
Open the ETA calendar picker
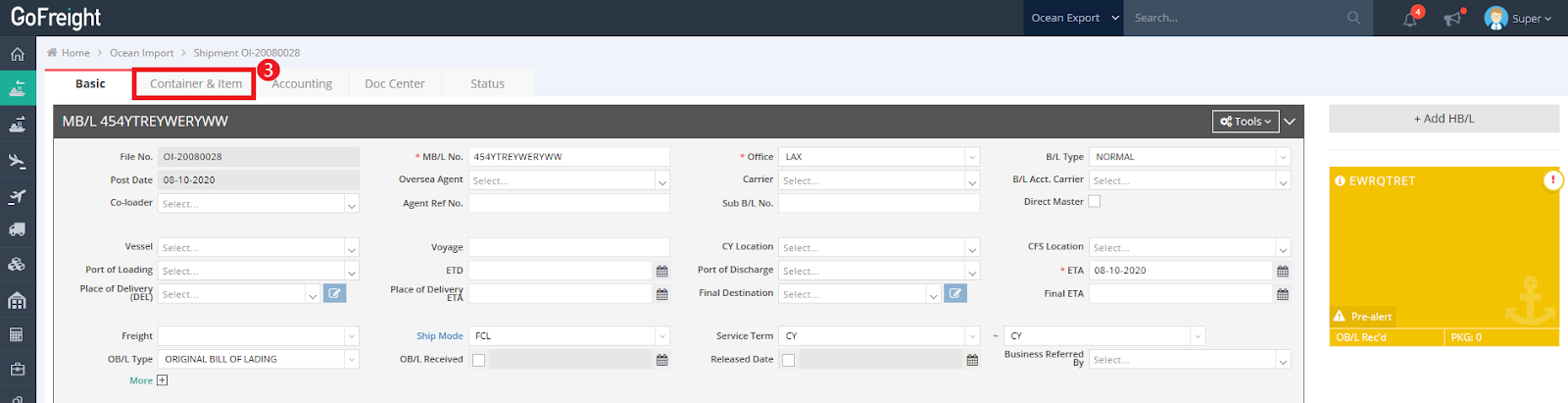click(x=1282, y=272)
